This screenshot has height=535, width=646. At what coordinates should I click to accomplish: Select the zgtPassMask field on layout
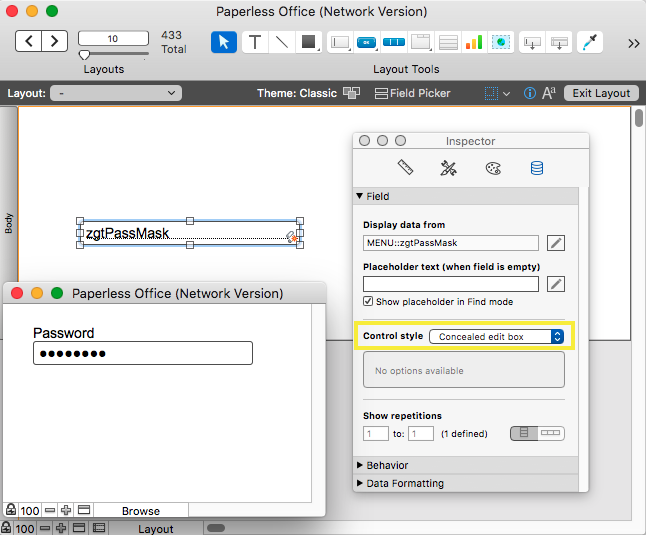tap(190, 233)
